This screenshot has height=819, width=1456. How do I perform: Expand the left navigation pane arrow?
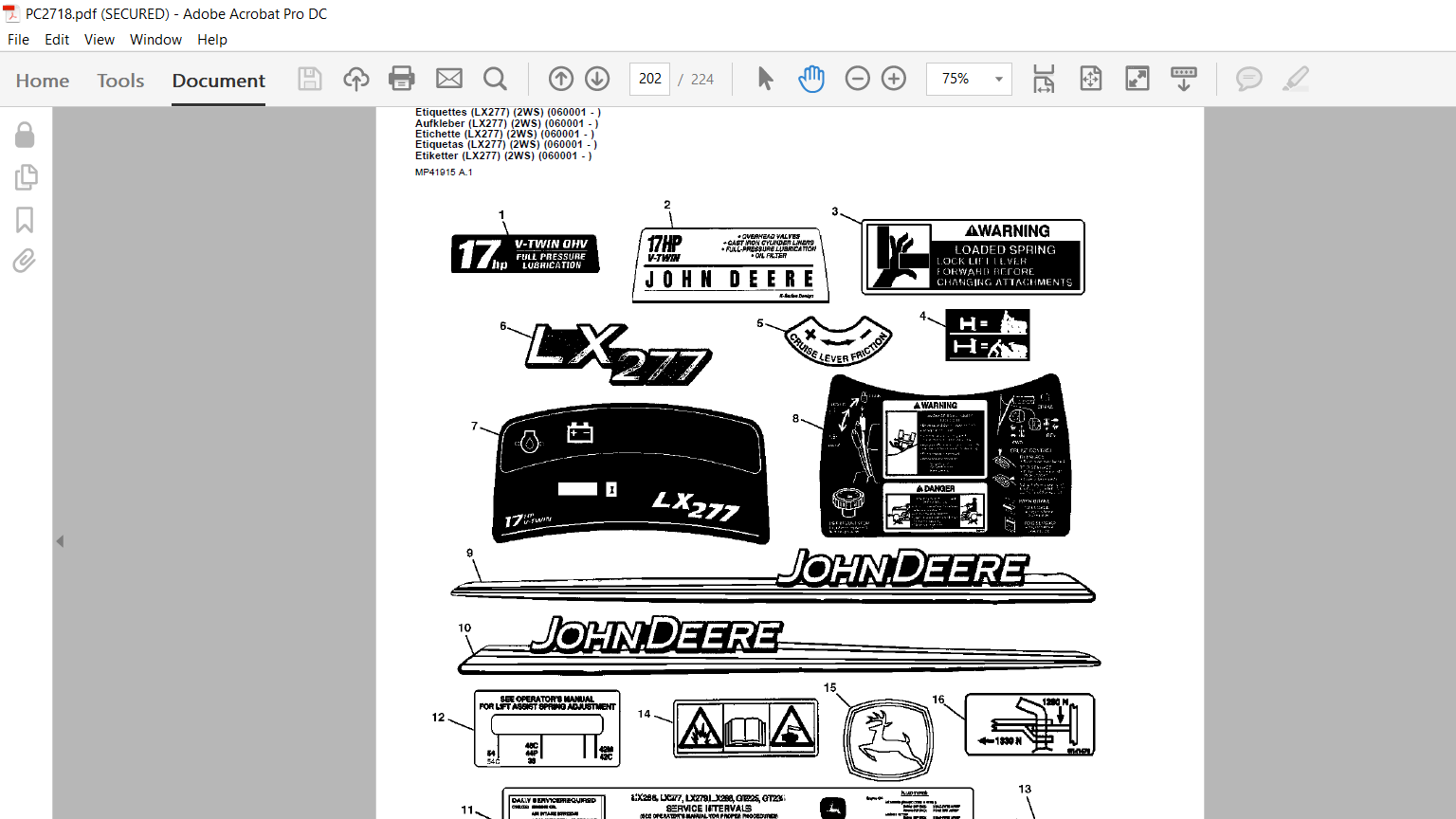(60, 541)
